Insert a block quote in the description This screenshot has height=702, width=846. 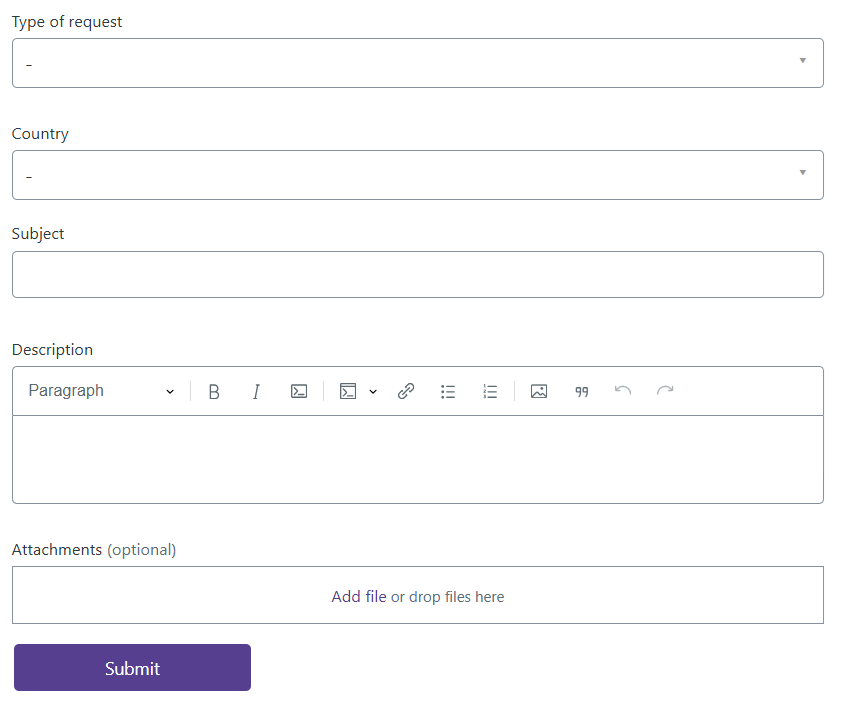(x=581, y=391)
